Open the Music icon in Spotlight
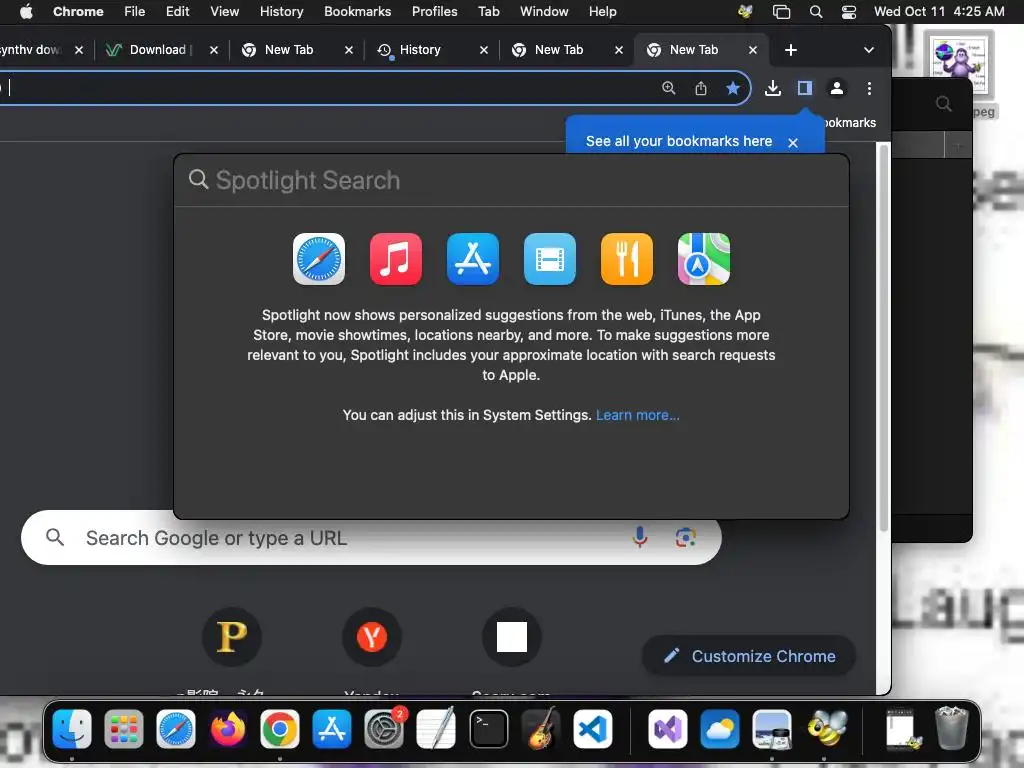Viewport: 1024px width, 768px height. coord(396,259)
